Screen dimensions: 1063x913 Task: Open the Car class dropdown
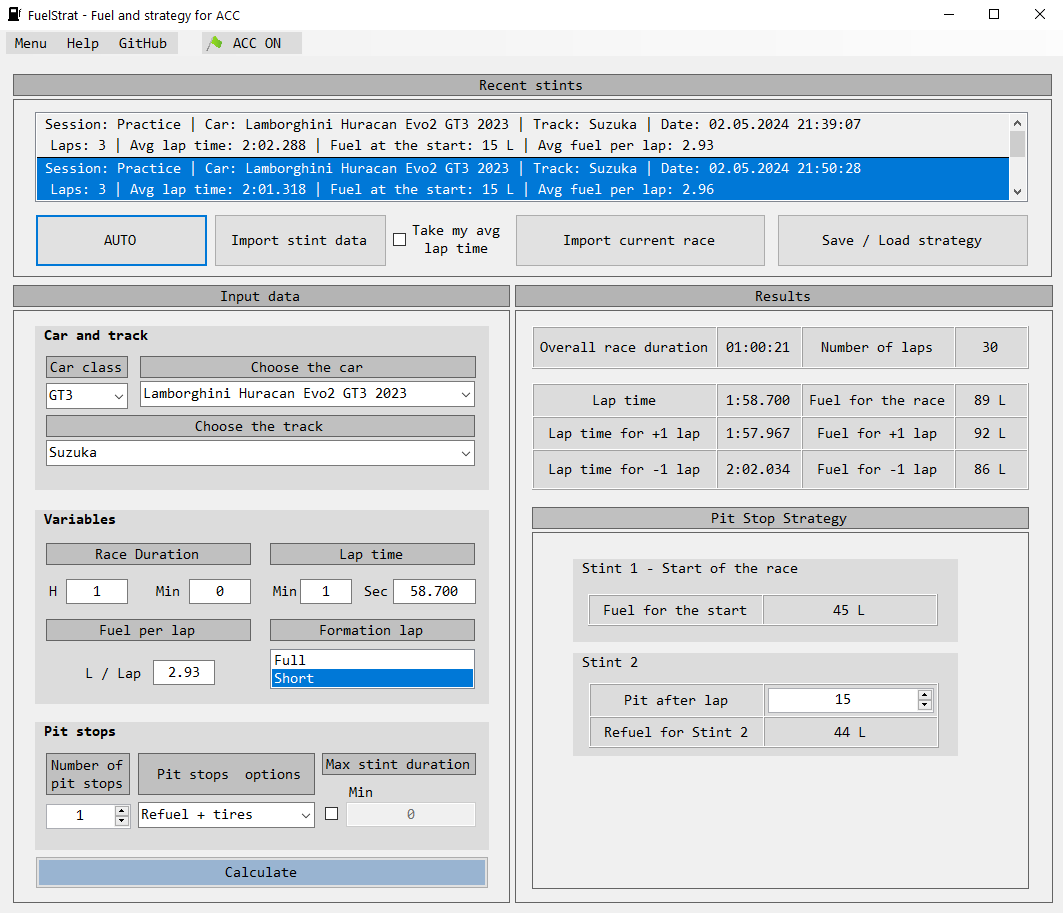pos(87,395)
